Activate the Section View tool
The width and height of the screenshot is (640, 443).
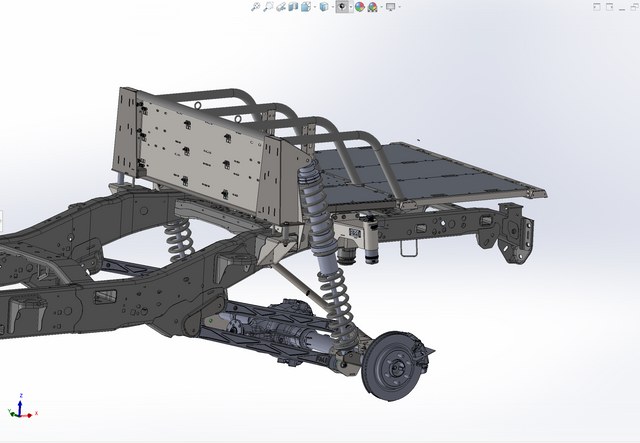coord(293,6)
